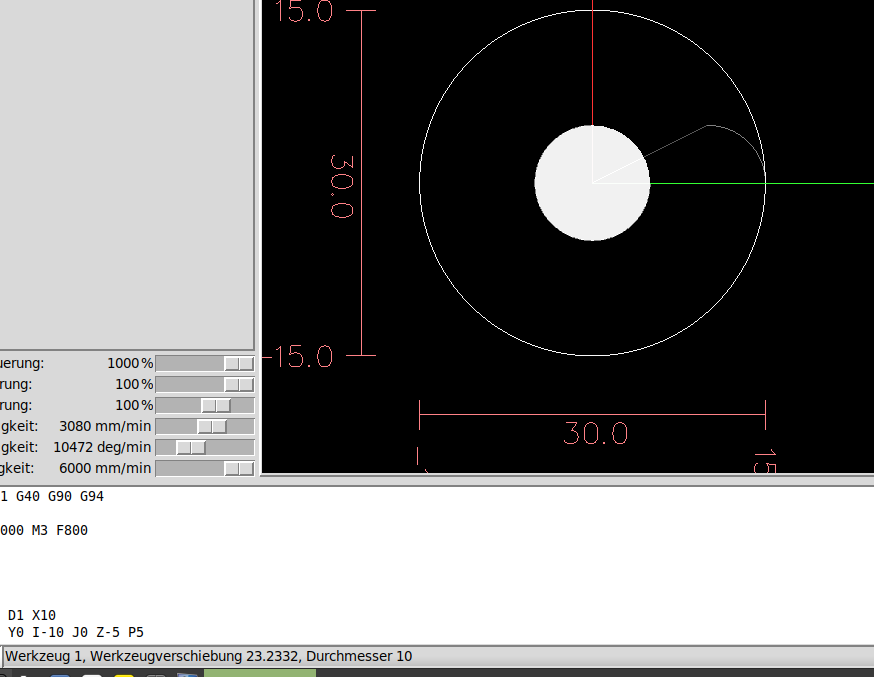Click the 10472 deg/min jog slider

click(190, 447)
